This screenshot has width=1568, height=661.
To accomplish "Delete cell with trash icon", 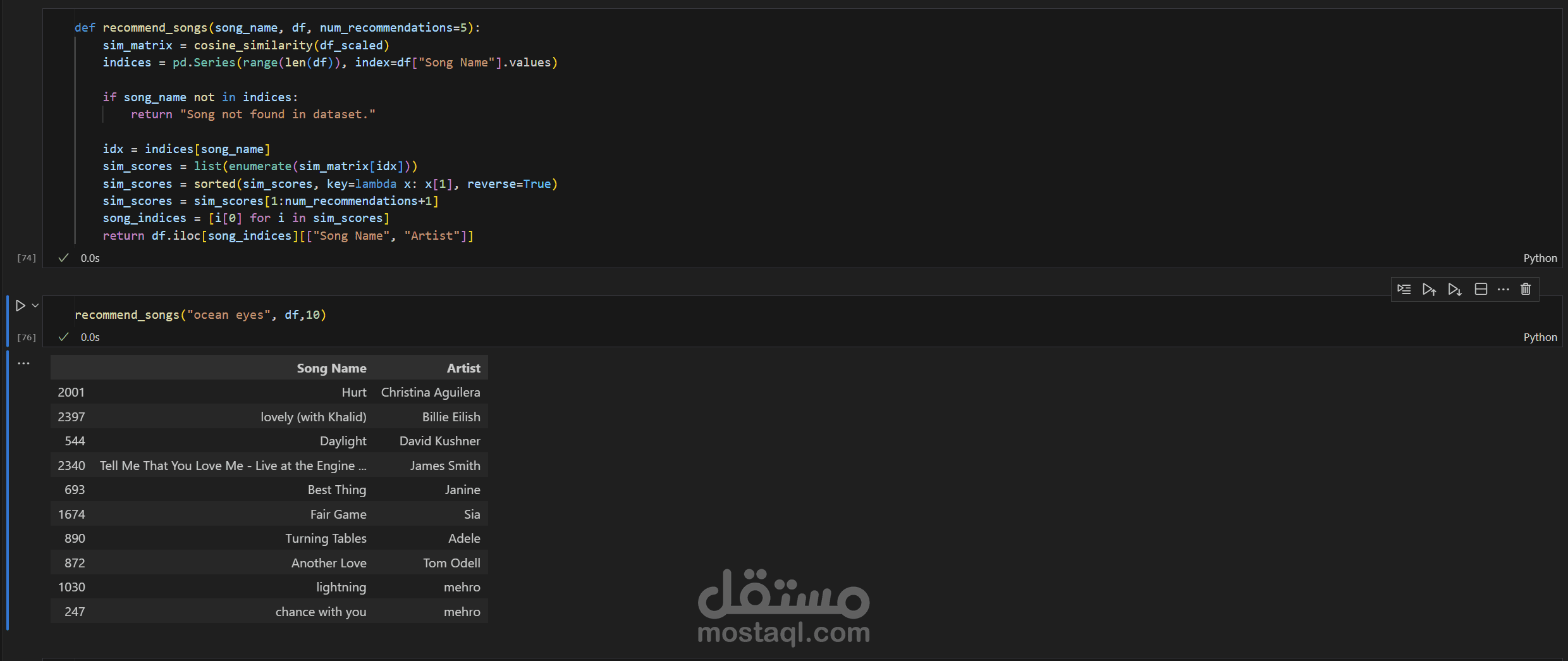I will [x=1526, y=289].
